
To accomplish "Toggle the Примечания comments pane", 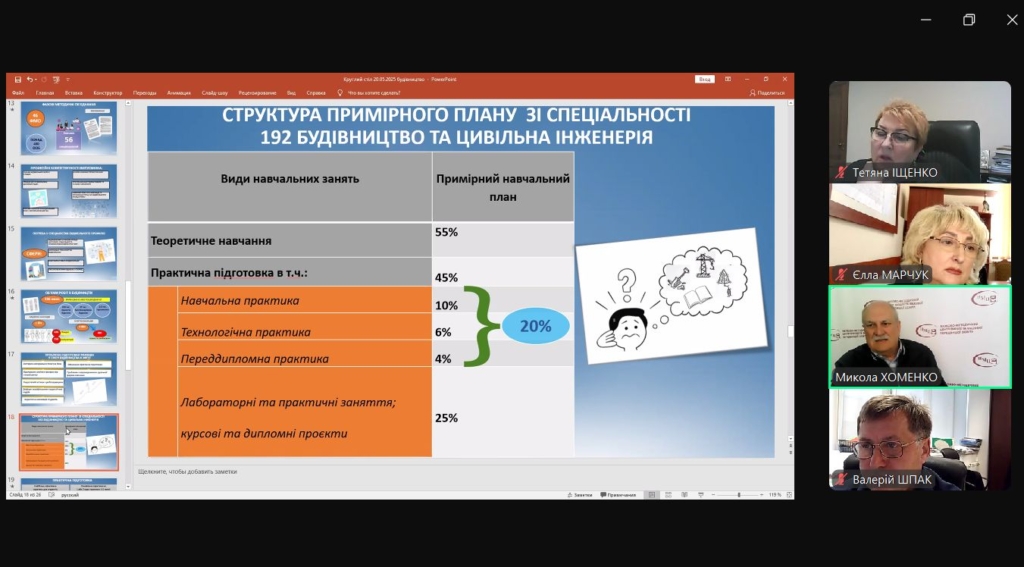I will pos(619,495).
